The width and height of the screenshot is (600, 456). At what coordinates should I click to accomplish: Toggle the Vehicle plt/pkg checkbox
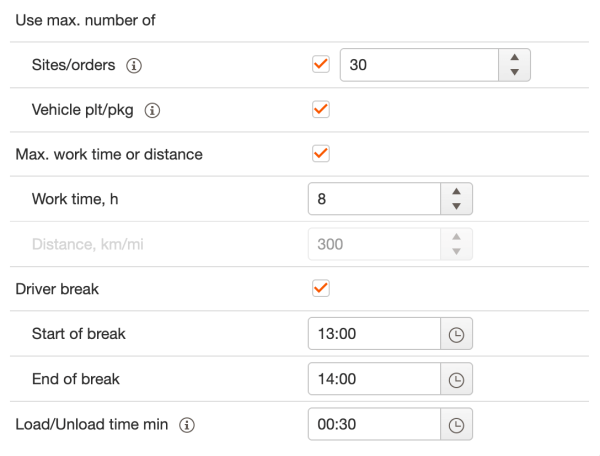321,109
